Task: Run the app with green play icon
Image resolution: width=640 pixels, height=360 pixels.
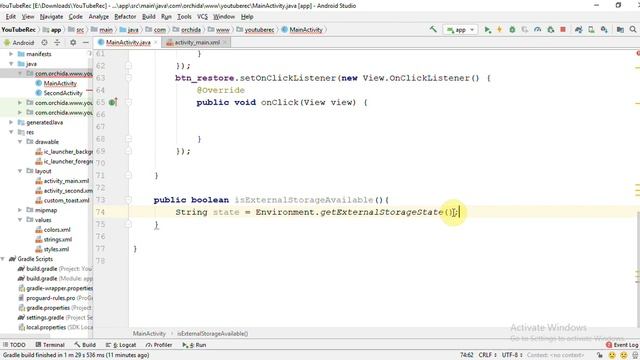Action: [487, 29]
